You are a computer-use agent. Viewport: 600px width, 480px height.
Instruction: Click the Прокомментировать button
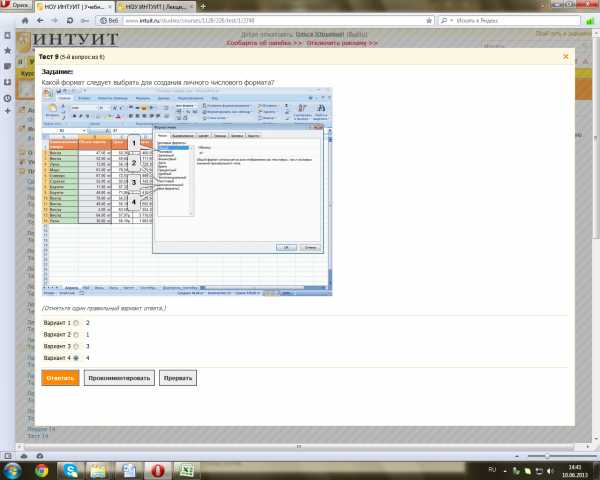[119, 378]
